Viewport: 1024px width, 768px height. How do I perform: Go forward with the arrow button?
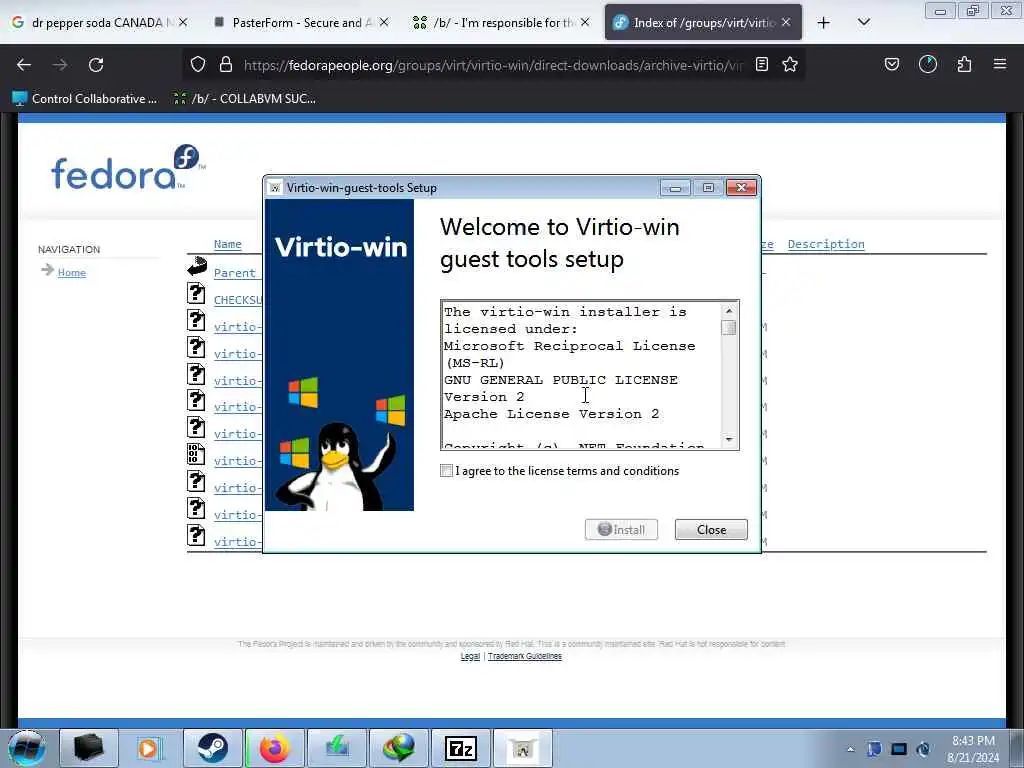(x=60, y=65)
